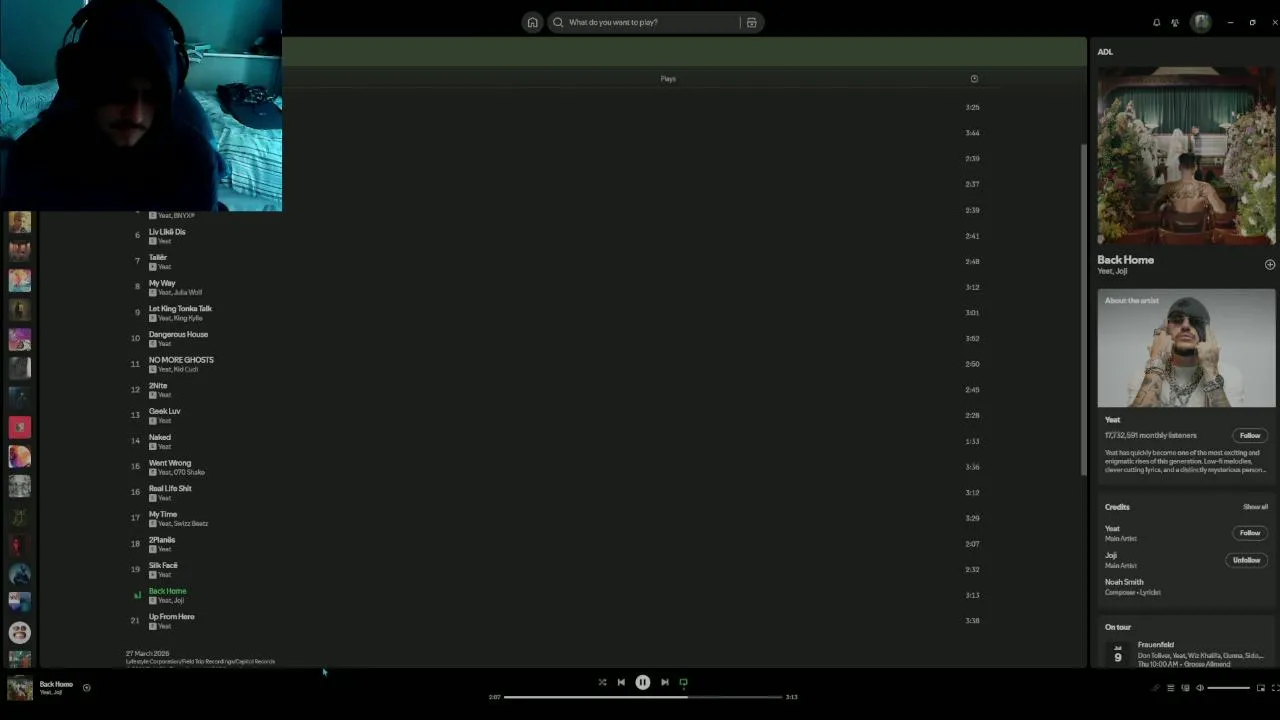Viewport: 1280px width, 720px height.
Task: Open Connect to a device
Action: pyautogui.click(x=1186, y=687)
